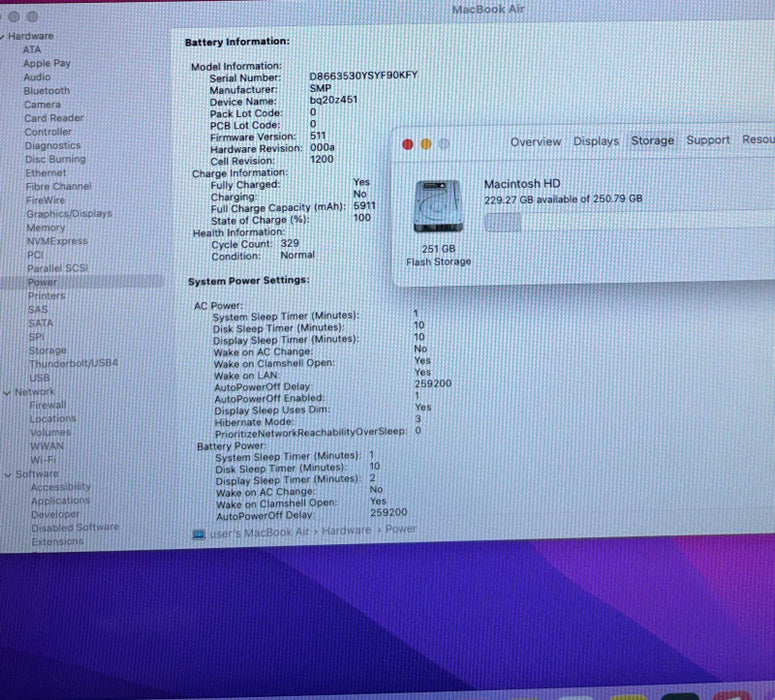
Task: Select Printers in the sidebar
Action: tap(46, 296)
